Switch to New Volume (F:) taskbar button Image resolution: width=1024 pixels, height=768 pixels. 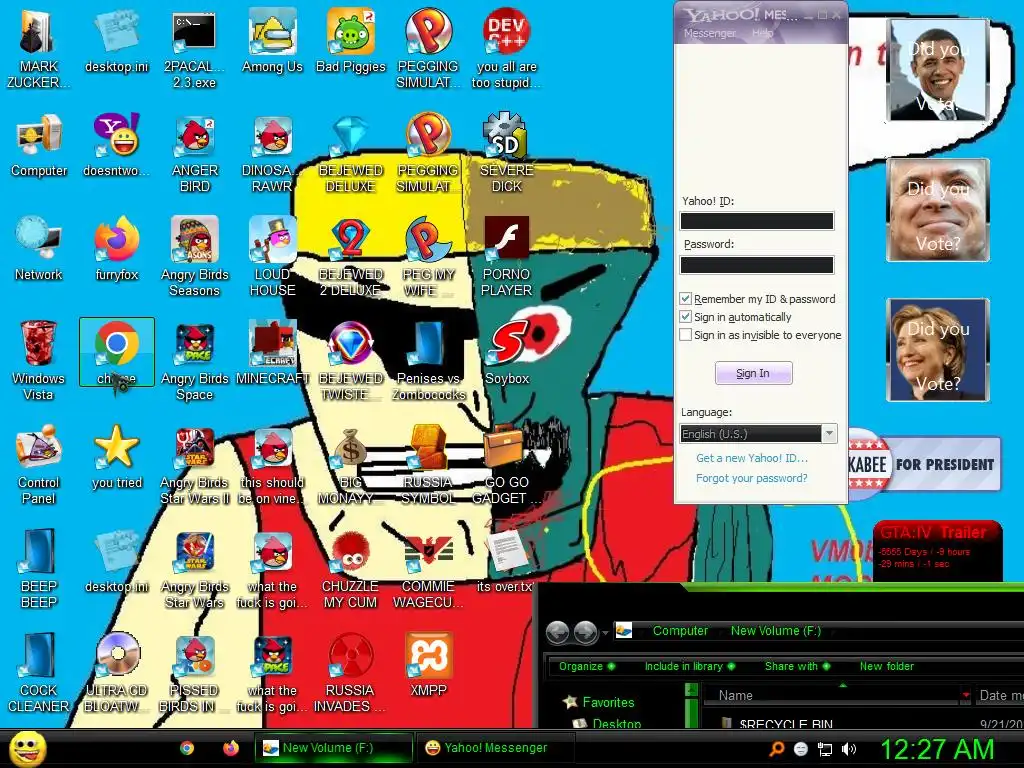point(334,748)
